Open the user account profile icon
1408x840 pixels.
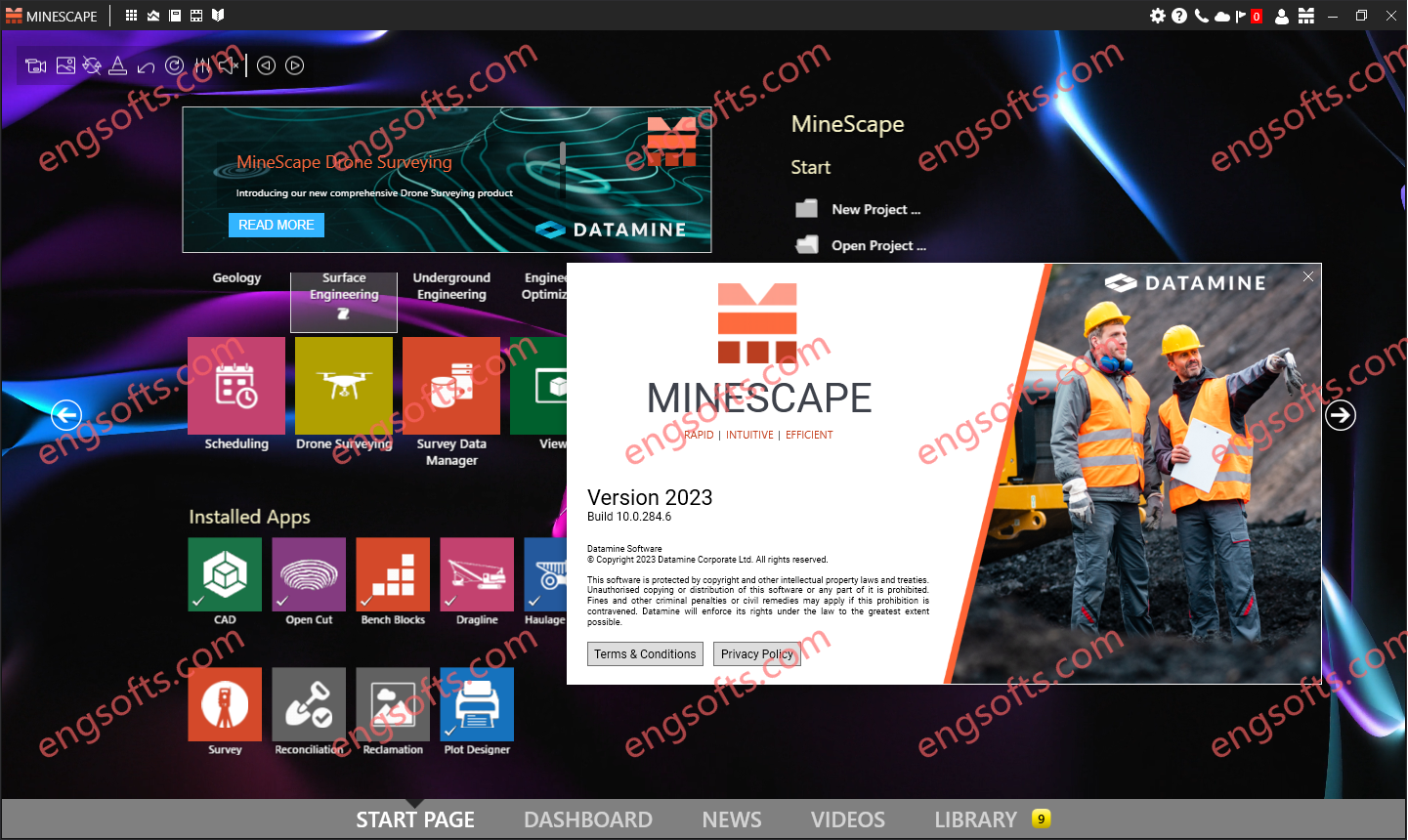click(x=1282, y=16)
